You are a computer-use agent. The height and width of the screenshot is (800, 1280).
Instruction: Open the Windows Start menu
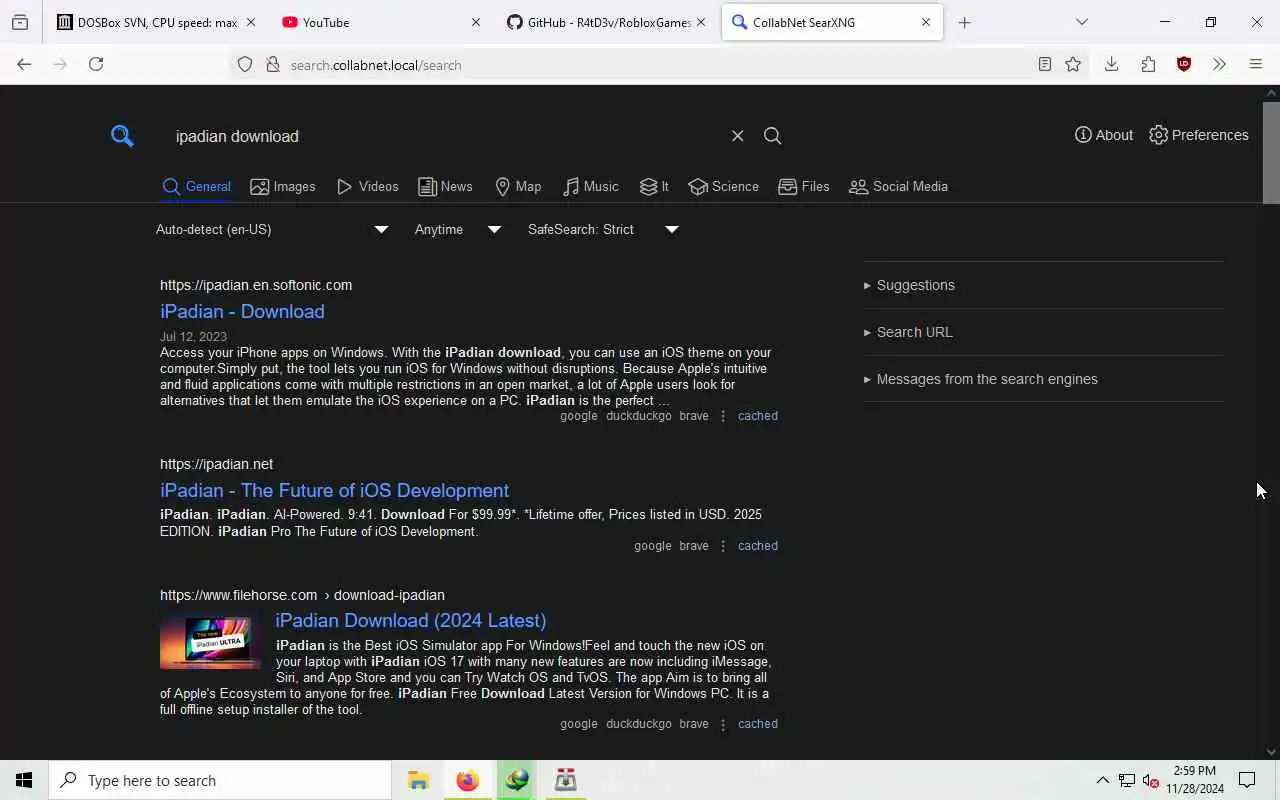click(x=24, y=780)
